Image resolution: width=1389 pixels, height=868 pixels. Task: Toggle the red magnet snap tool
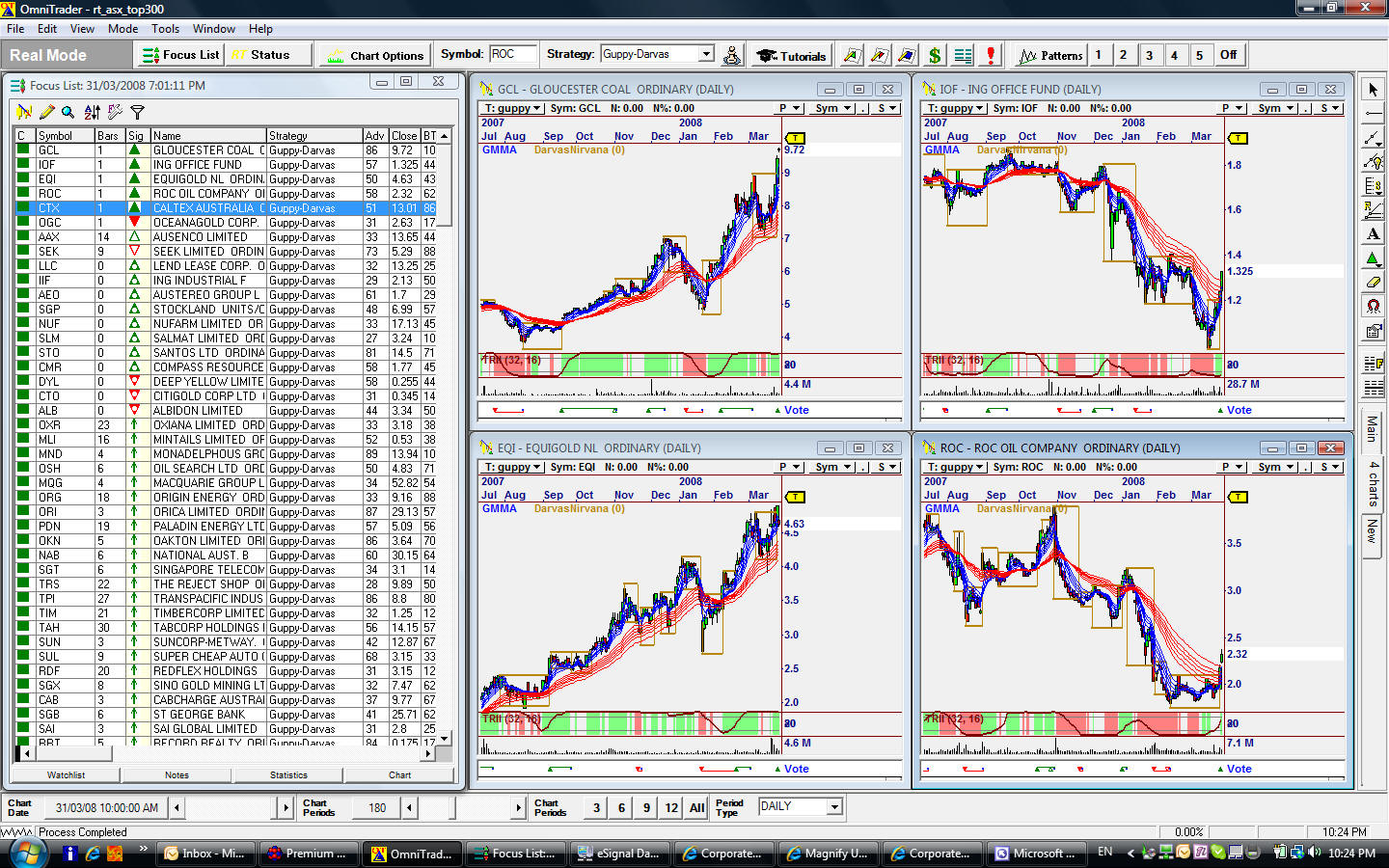point(1373,307)
